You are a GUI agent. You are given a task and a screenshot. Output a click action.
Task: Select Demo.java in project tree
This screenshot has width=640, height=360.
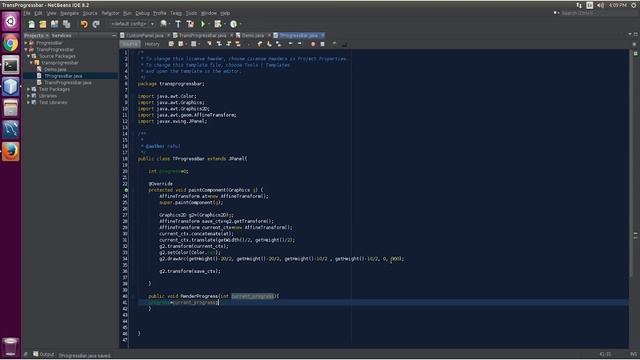pyautogui.click(x=55, y=69)
